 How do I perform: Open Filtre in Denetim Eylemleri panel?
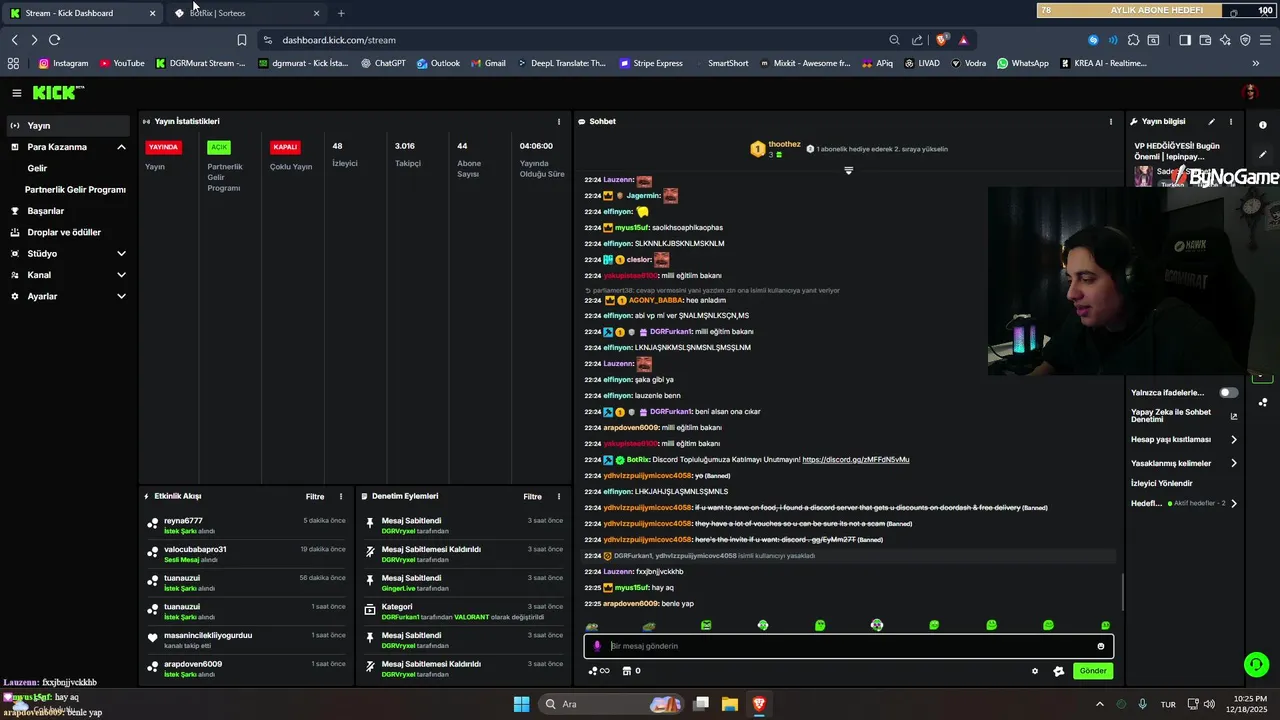pos(533,497)
